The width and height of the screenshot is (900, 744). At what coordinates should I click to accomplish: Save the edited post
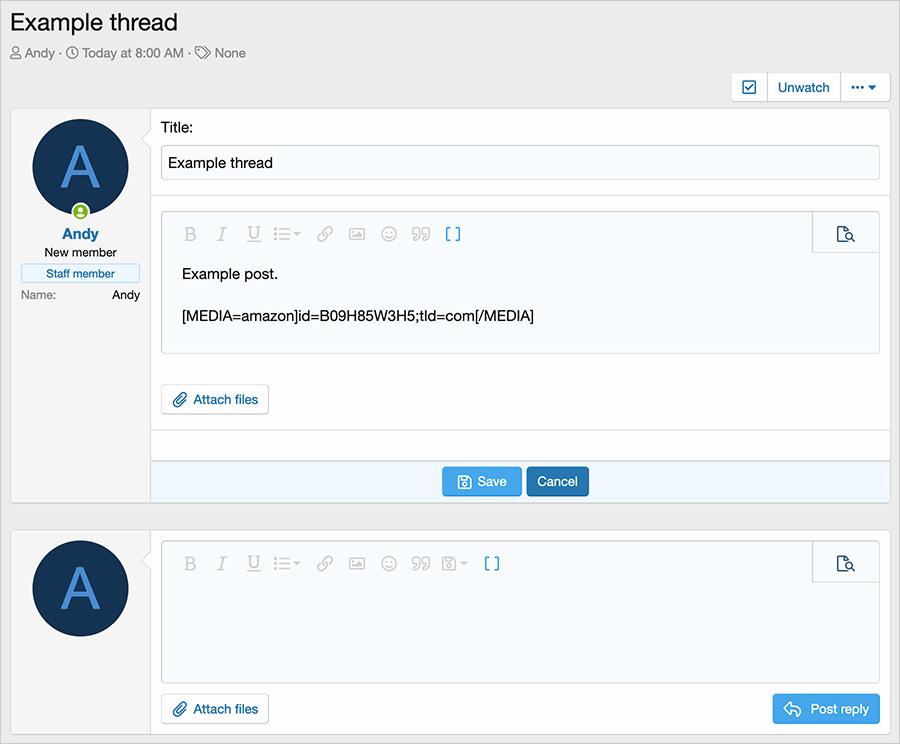point(481,481)
